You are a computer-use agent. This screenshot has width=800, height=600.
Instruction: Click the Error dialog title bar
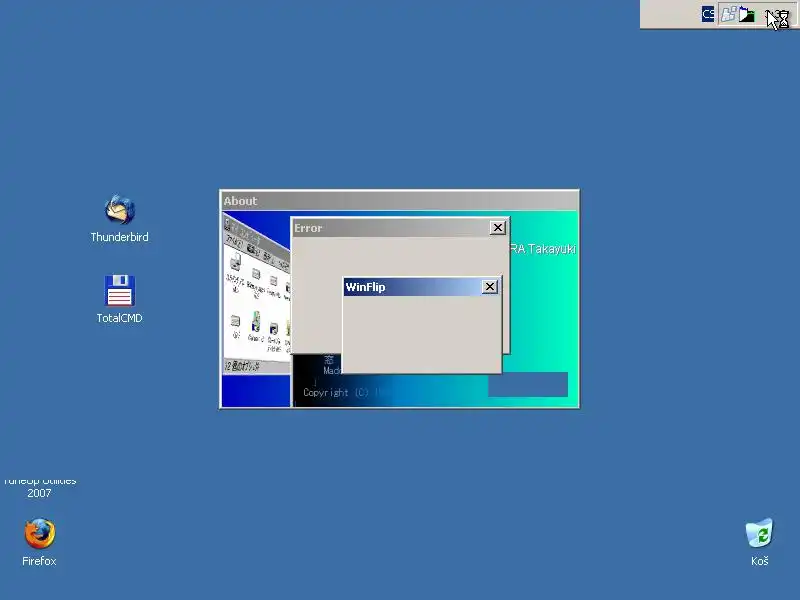coord(400,228)
